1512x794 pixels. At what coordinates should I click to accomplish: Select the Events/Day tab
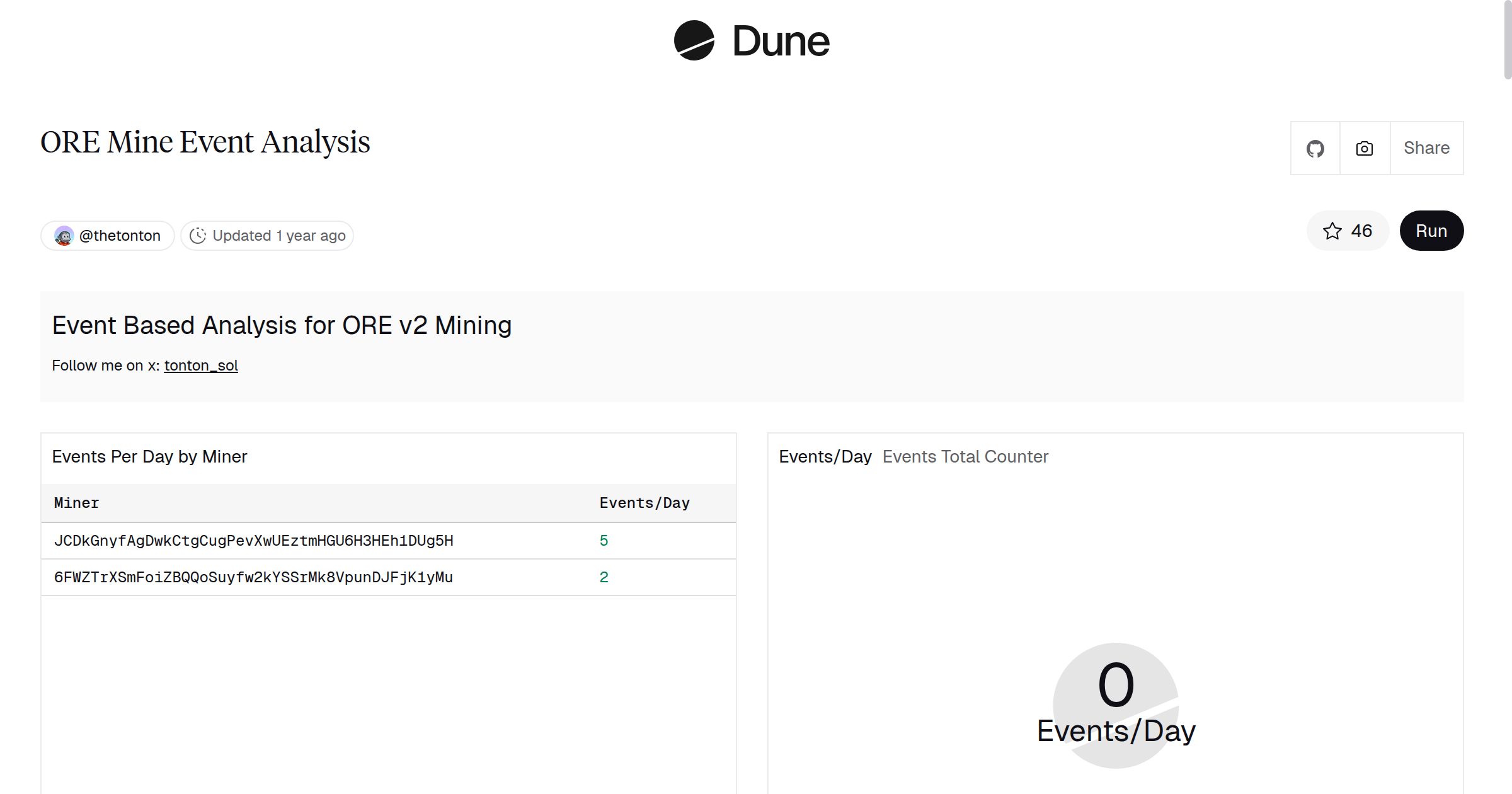tap(825, 456)
